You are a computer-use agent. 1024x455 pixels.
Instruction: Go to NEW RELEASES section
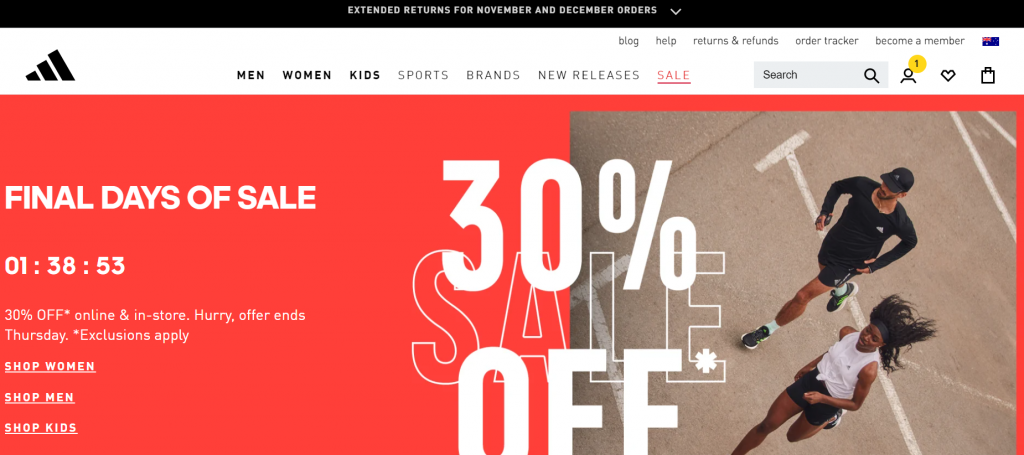coord(588,75)
